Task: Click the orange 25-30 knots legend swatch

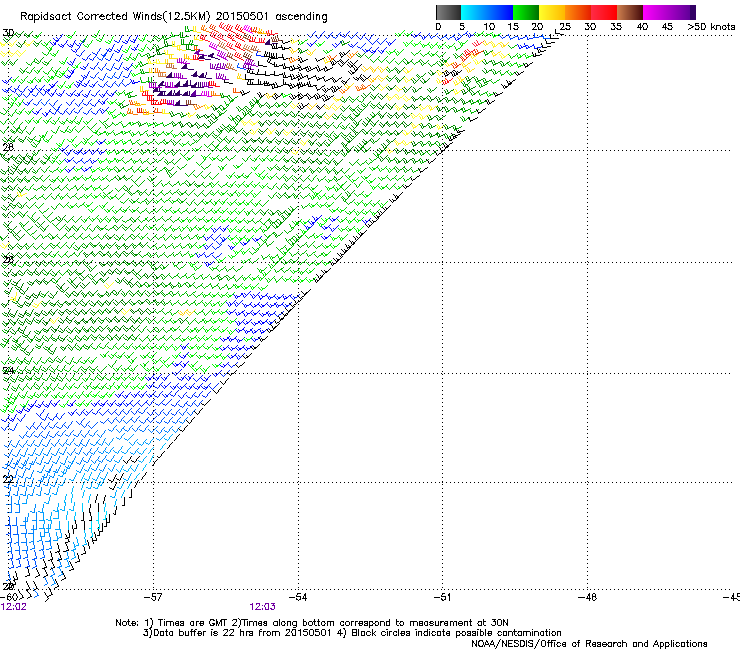Action: tap(578, 12)
